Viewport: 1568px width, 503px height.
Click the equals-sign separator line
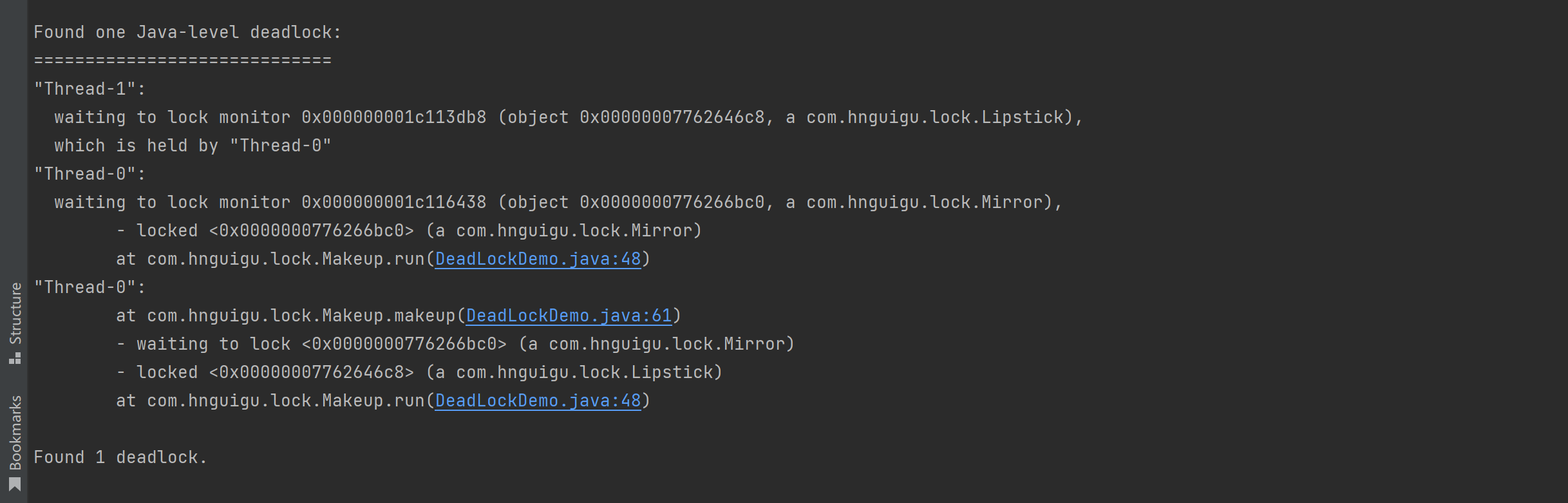(182, 61)
